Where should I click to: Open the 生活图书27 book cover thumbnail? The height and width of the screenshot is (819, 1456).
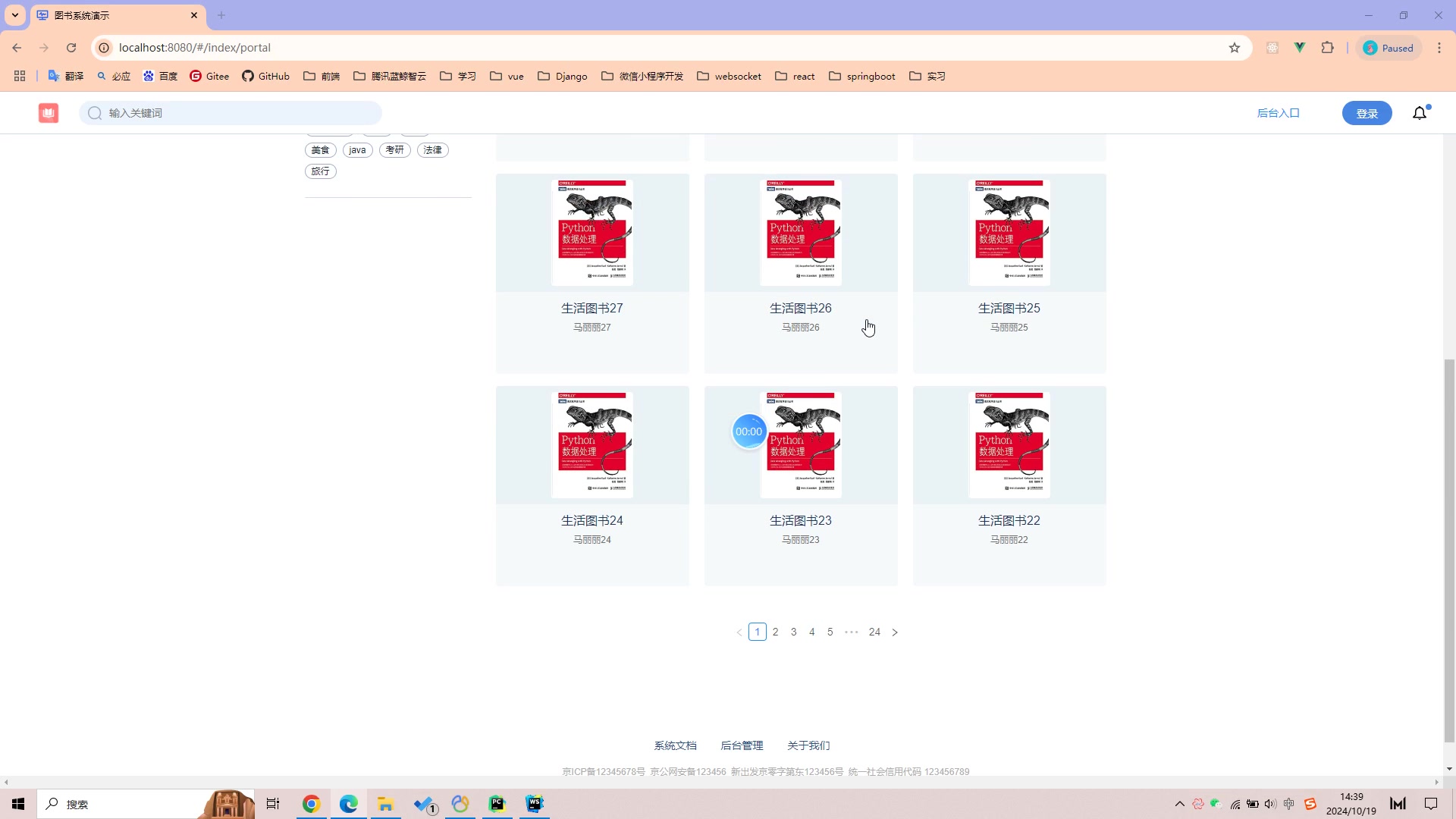point(592,233)
